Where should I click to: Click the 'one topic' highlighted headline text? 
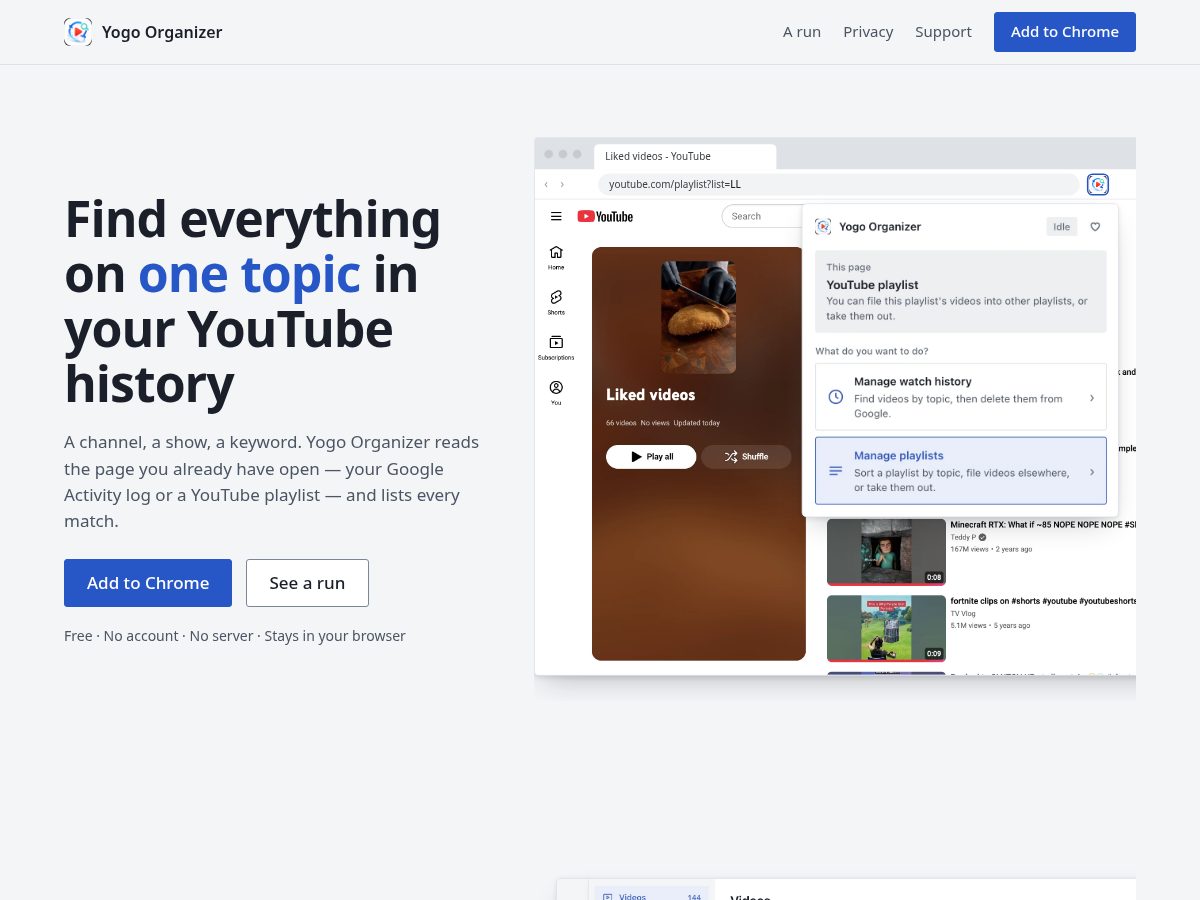pyautogui.click(x=249, y=274)
